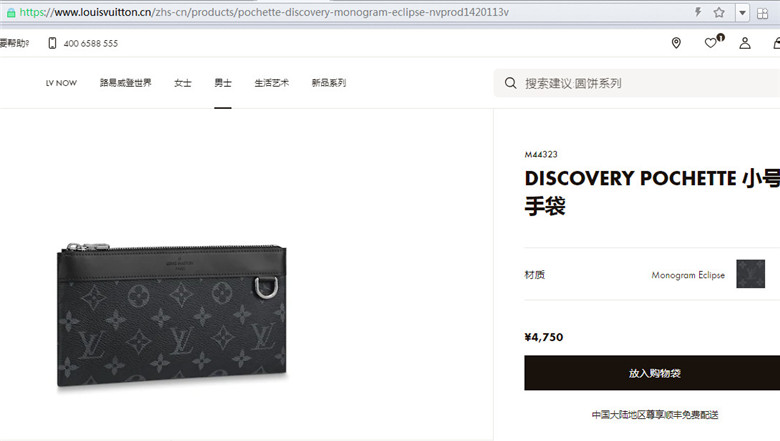Click the 放入购物袋 add to bag button
The image size is (780, 441).
[652, 373]
